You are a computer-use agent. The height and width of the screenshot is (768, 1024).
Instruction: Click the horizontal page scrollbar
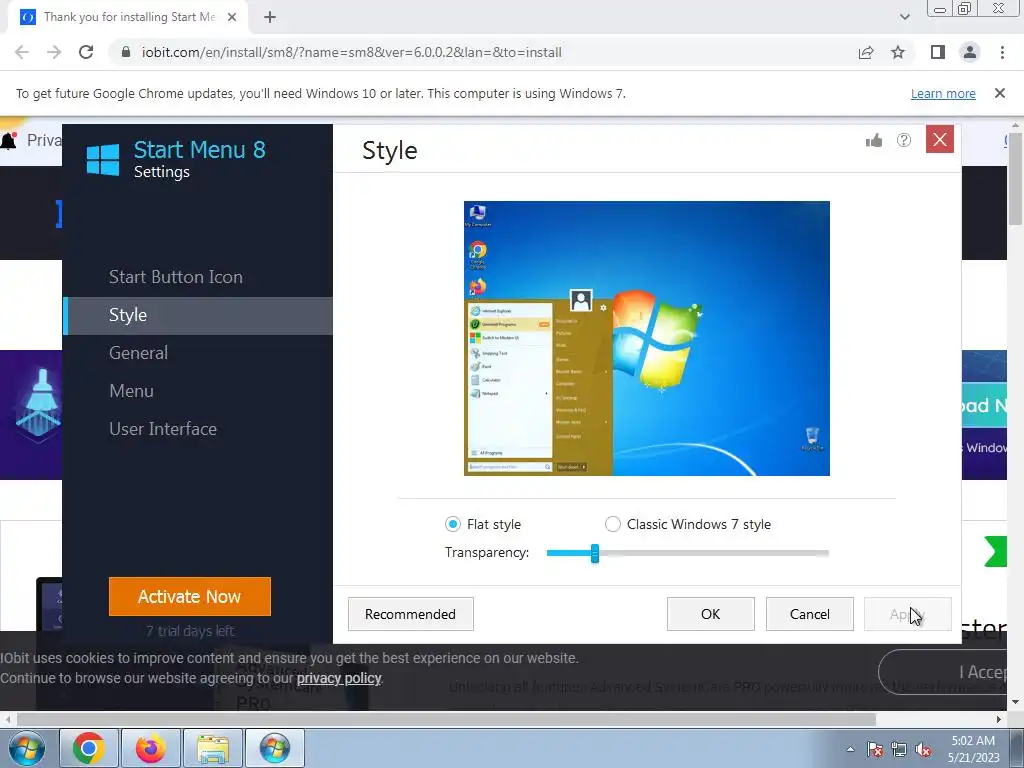pyautogui.click(x=445, y=719)
